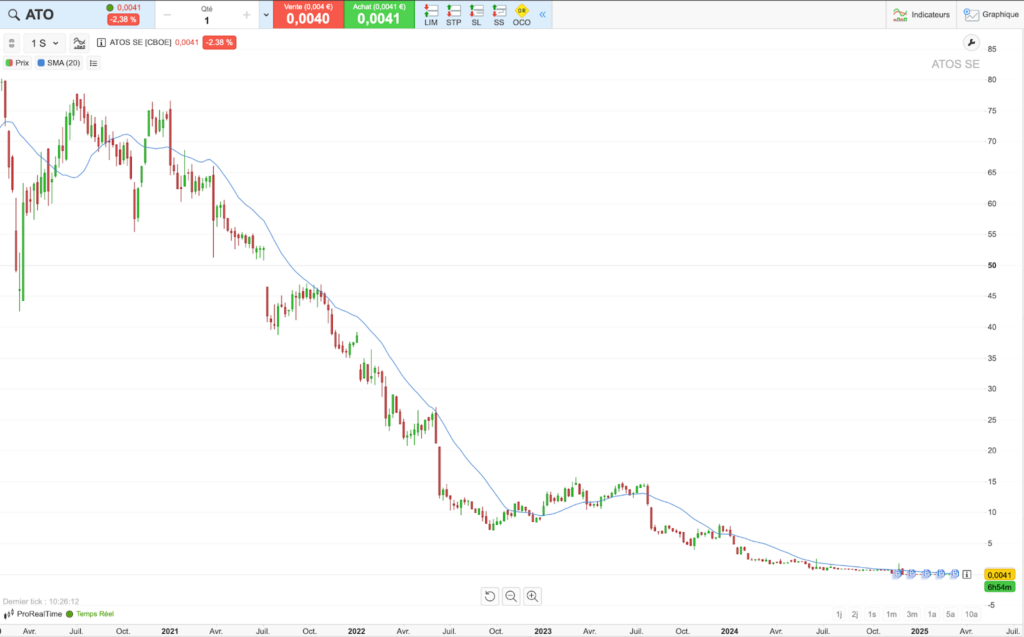The height and width of the screenshot is (637, 1024).
Task: Place an STP stop order
Action: pyautogui.click(x=454, y=14)
